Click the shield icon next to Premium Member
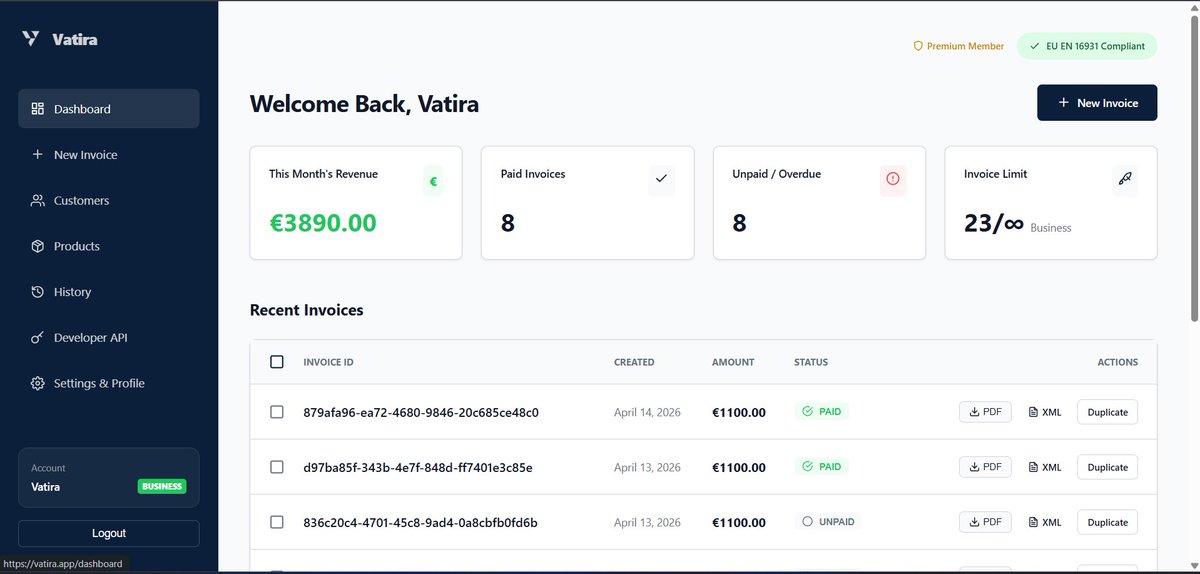 point(917,46)
